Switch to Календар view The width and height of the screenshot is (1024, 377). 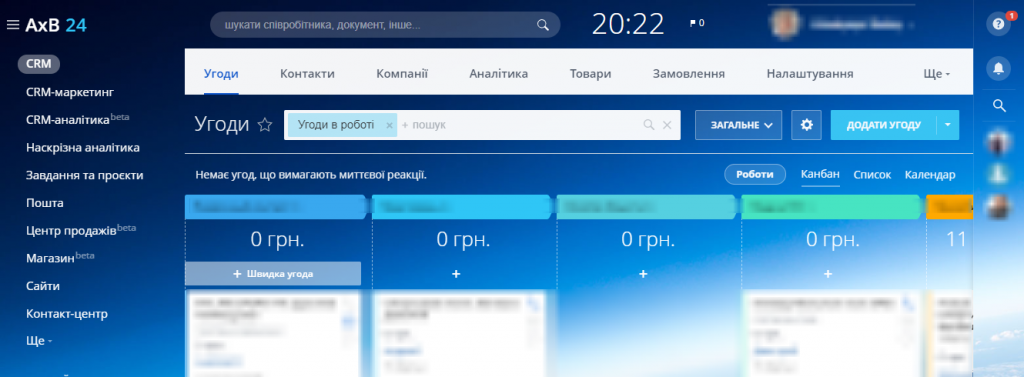tap(930, 174)
